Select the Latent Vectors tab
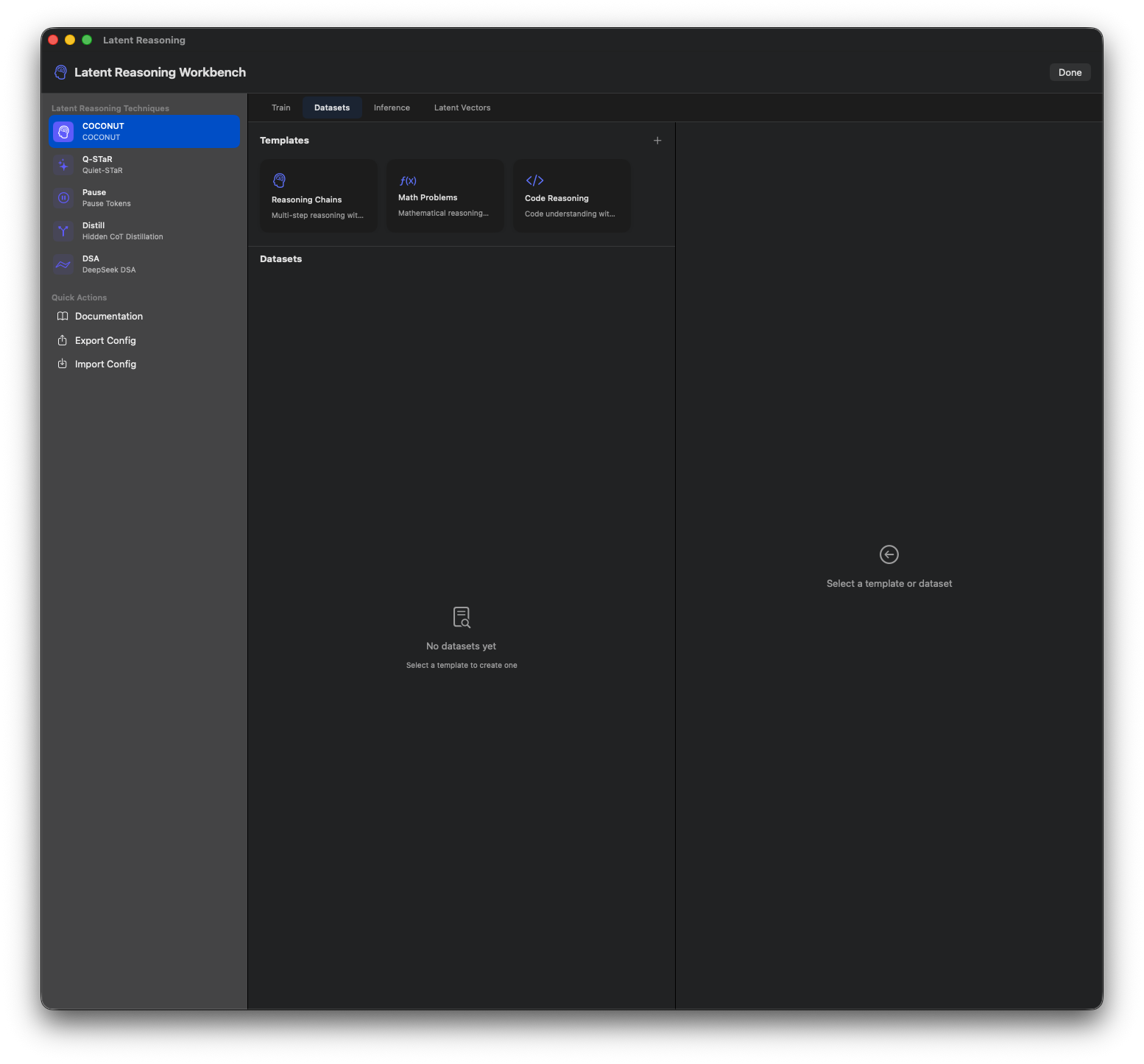This screenshot has height=1064, width=1144. 462,108
